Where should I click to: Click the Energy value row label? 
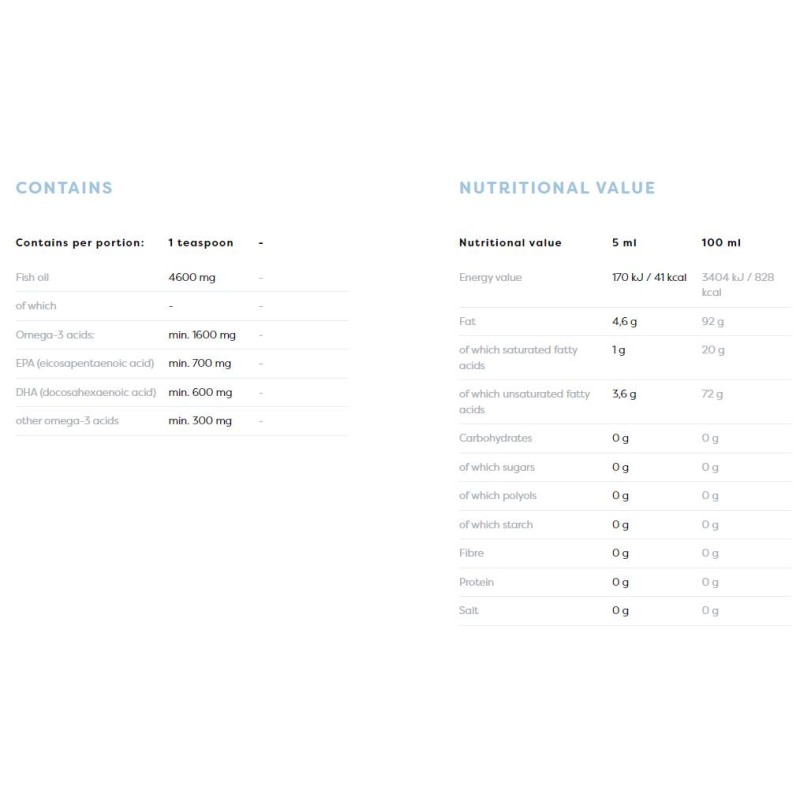490,277
